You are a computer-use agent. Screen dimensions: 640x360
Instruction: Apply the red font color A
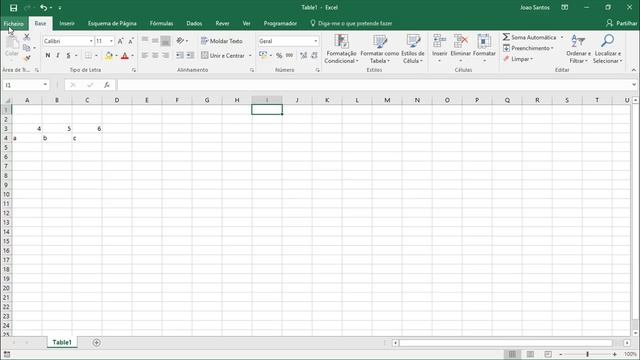point(125,56)
